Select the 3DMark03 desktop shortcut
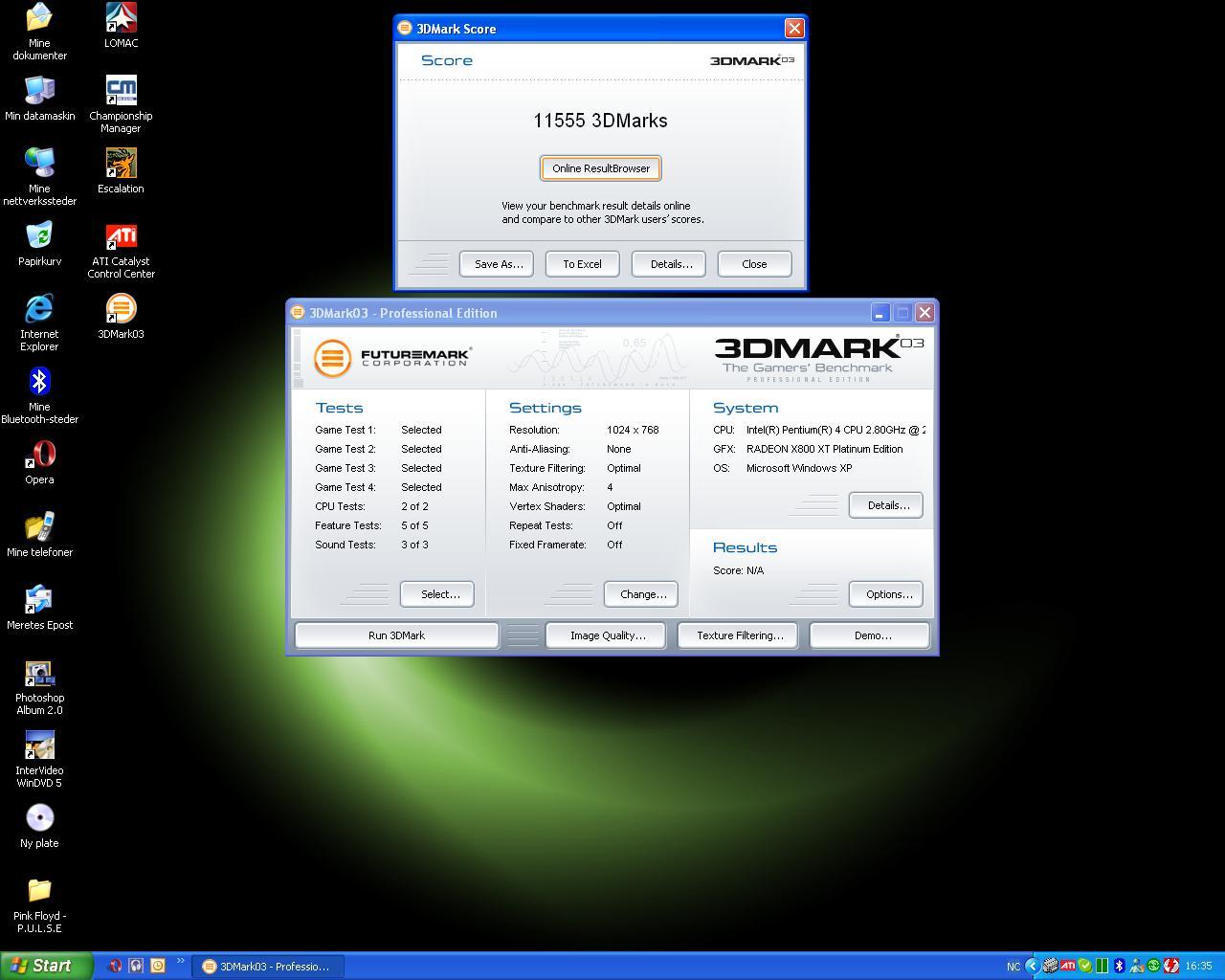 (121, 317)
